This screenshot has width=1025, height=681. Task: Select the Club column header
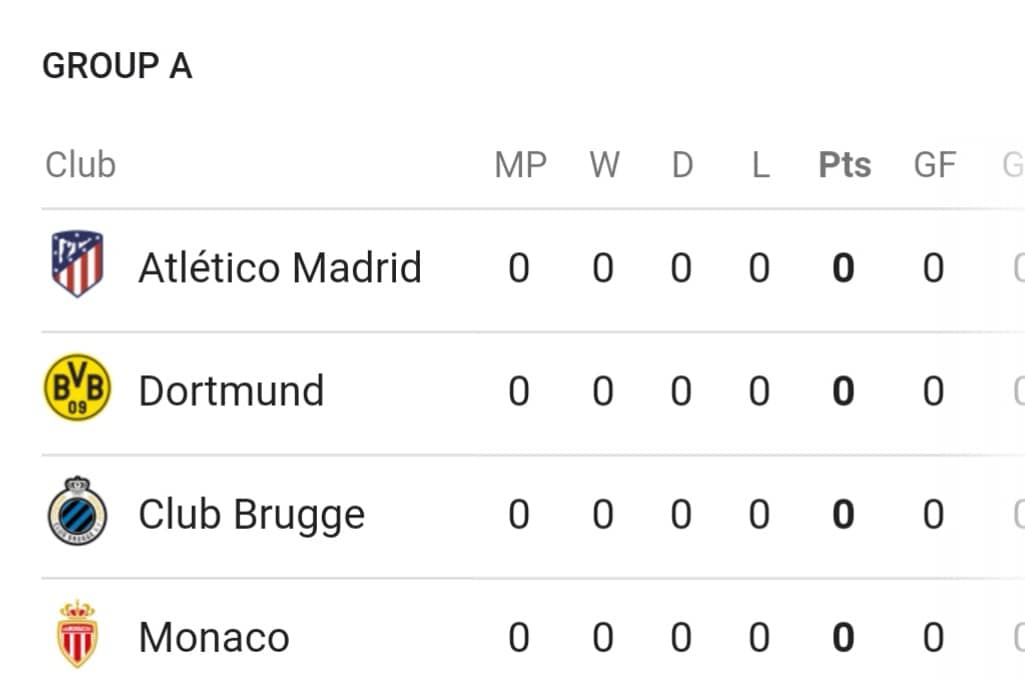pyautogui.click(x=80, y=165)
